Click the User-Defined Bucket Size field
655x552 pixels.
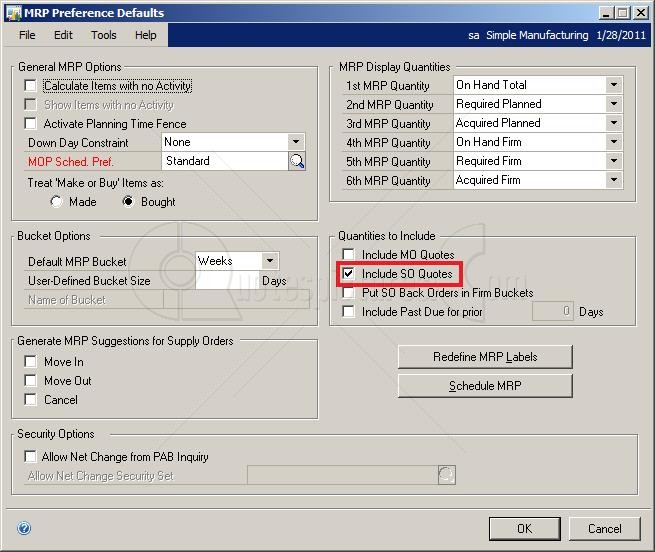226,281
